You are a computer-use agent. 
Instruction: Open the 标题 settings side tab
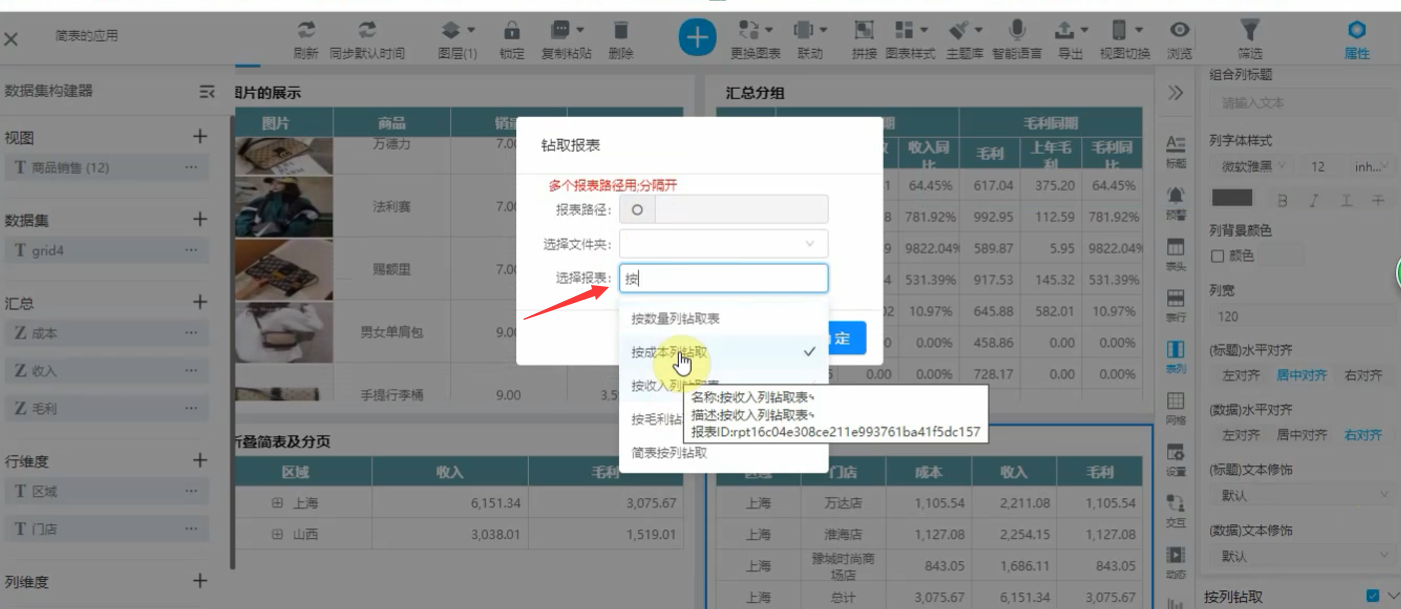(1177, 151)
